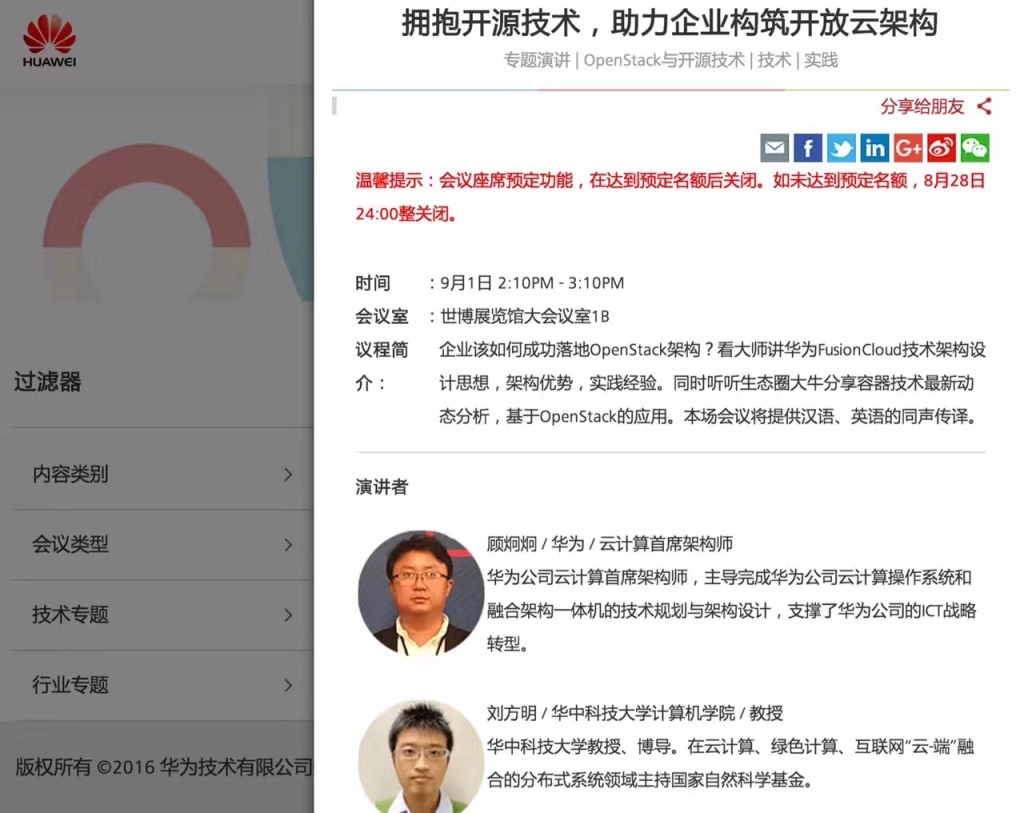The width and height of the screenshot is (1024, 813).
Task: Share session on Twitter
Action: (x=841, y=148)
